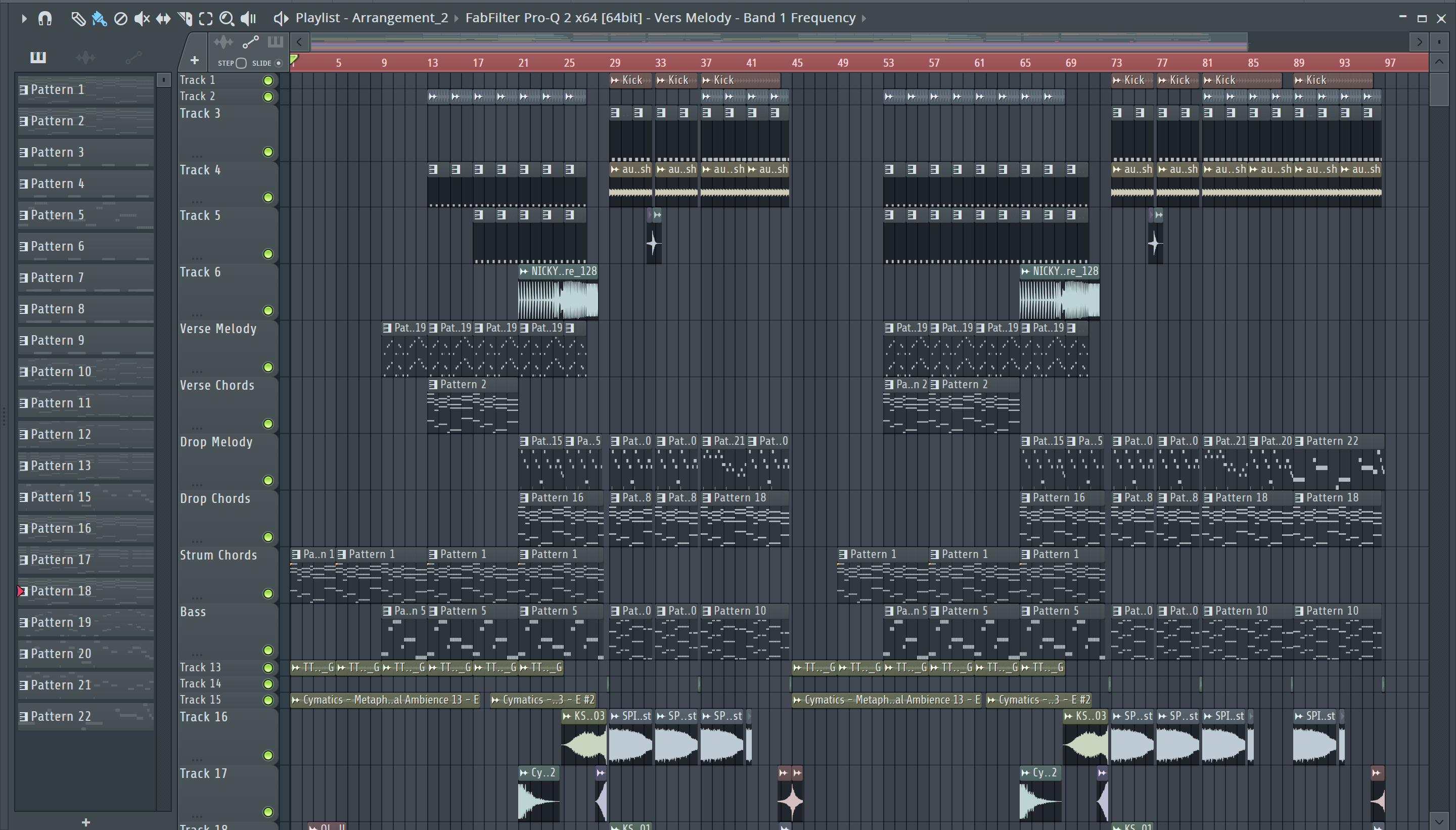1456x830 pixels.
Task: Select the Zoom magnifier tool
Action: click(x=227, y=18)
